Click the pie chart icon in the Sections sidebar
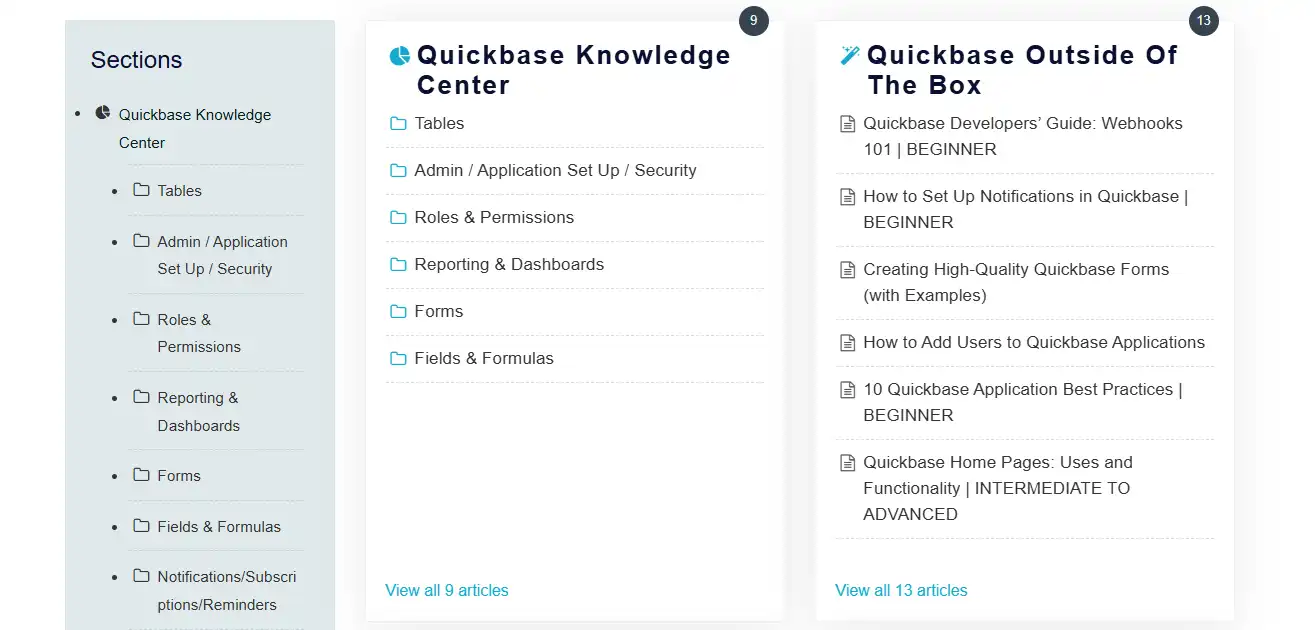Screen dimensions: 1315x630 click(102, 113)
